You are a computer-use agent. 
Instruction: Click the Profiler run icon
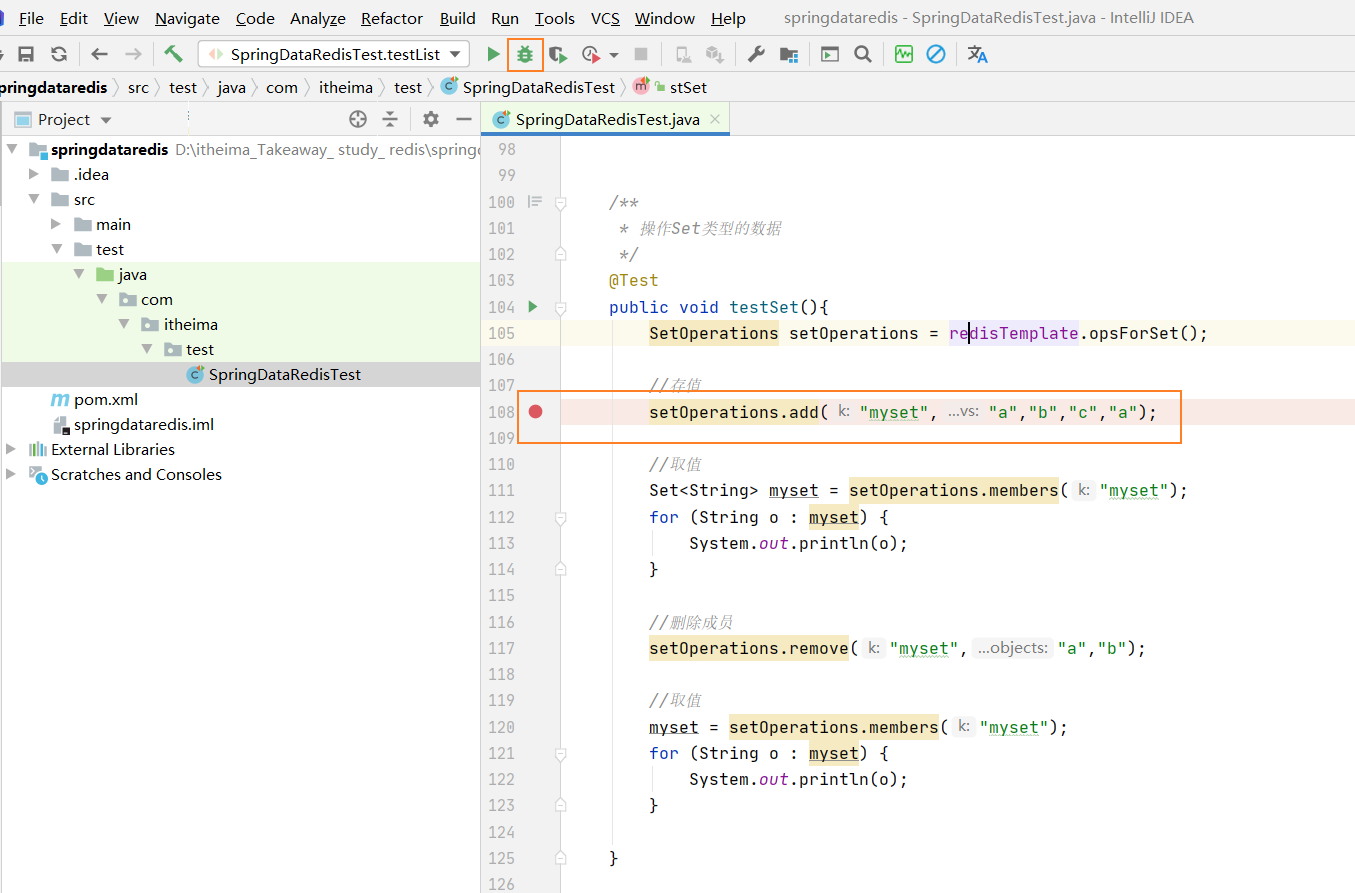coord(591,54)
